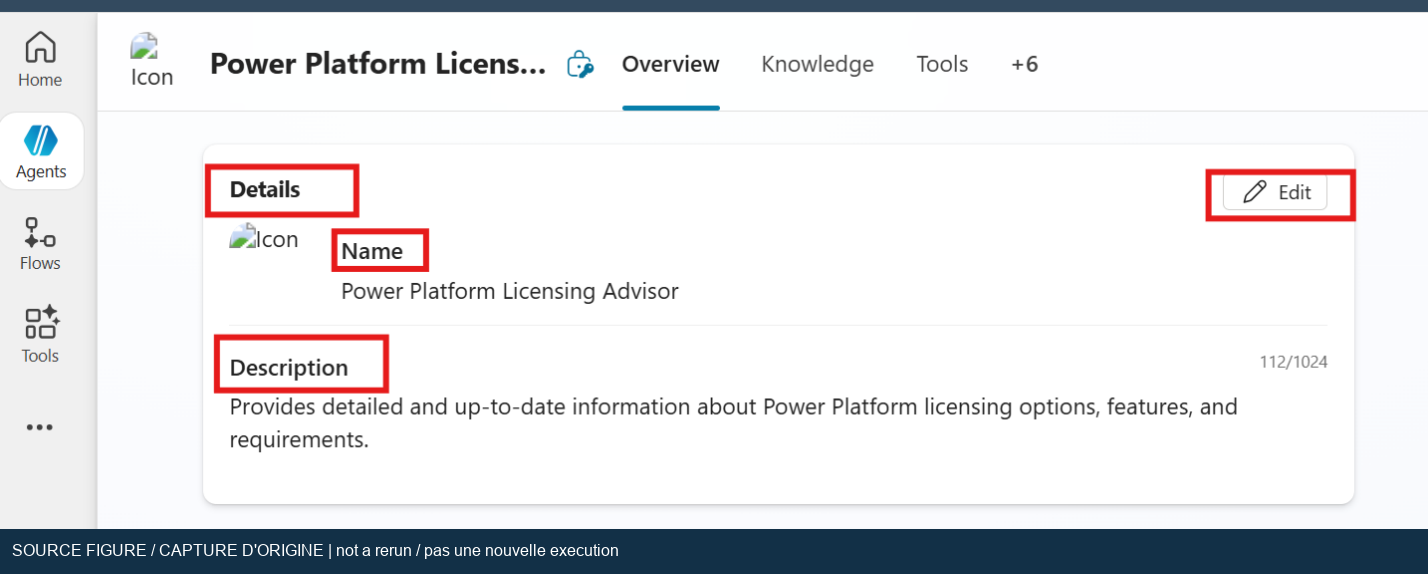Viewport: 1428px width, 574px height.
Task: Open Flows from the sidebar
Action: click(40, 244)
